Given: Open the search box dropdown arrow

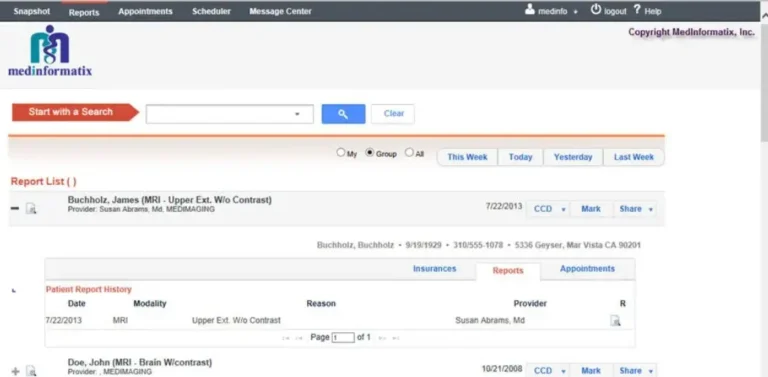Looking at the screenshot, I should [x=297, y=114].
